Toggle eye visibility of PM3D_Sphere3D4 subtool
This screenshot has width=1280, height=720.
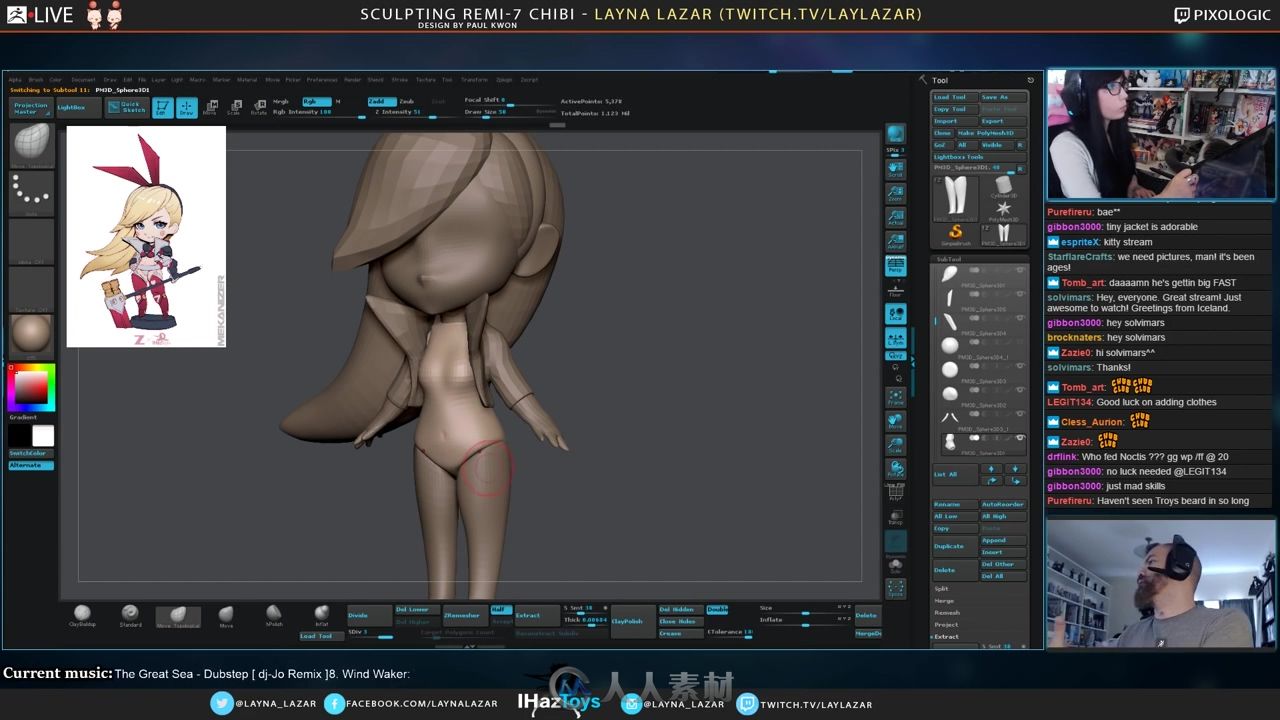[1020, 318]
